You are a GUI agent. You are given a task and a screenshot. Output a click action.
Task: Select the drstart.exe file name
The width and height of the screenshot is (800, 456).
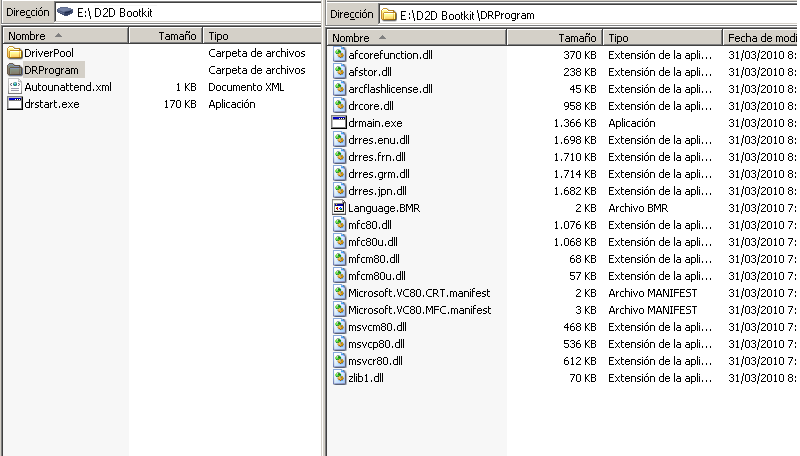pos(52,104)
